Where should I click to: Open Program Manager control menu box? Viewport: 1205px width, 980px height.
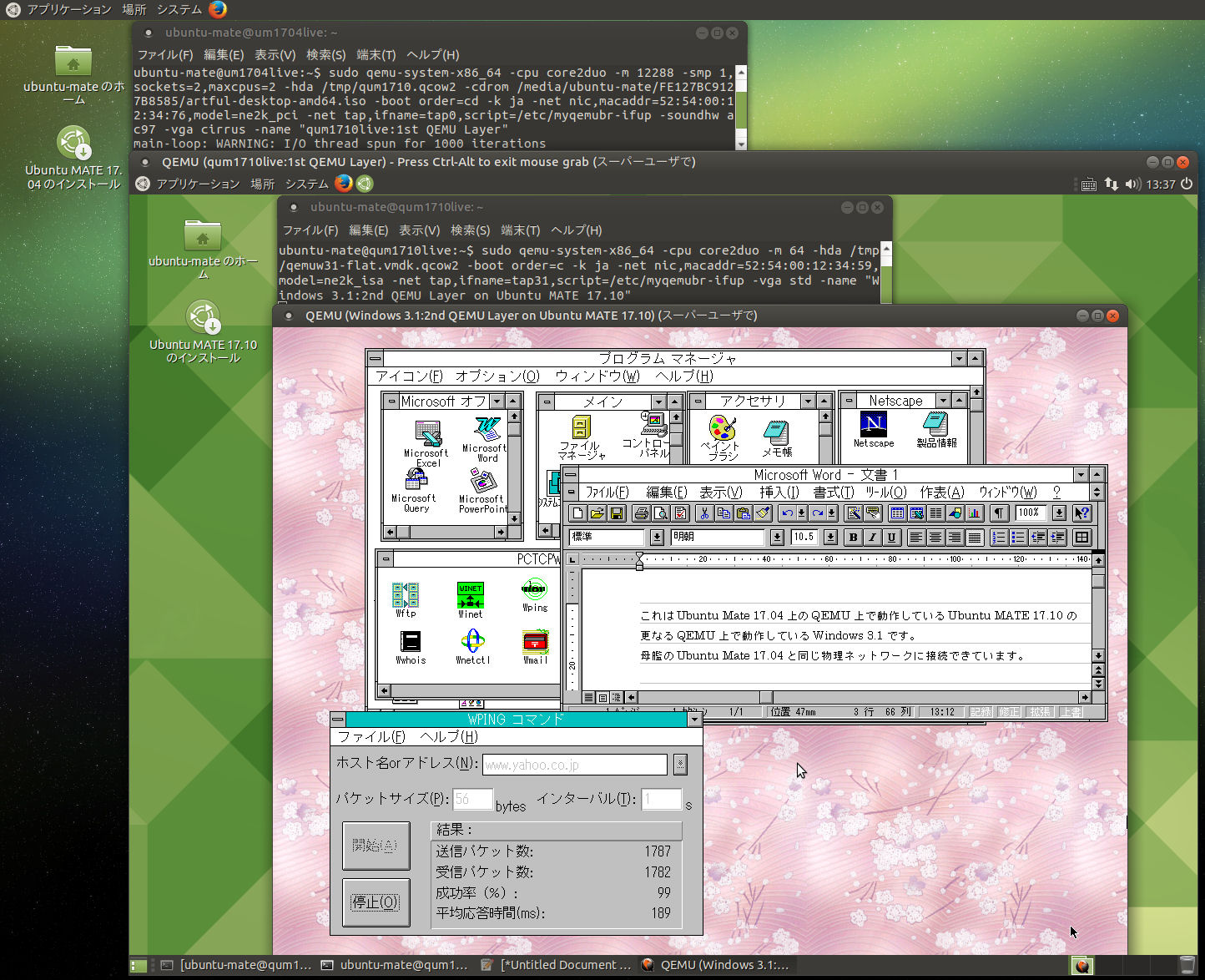[x=375, y=358]
